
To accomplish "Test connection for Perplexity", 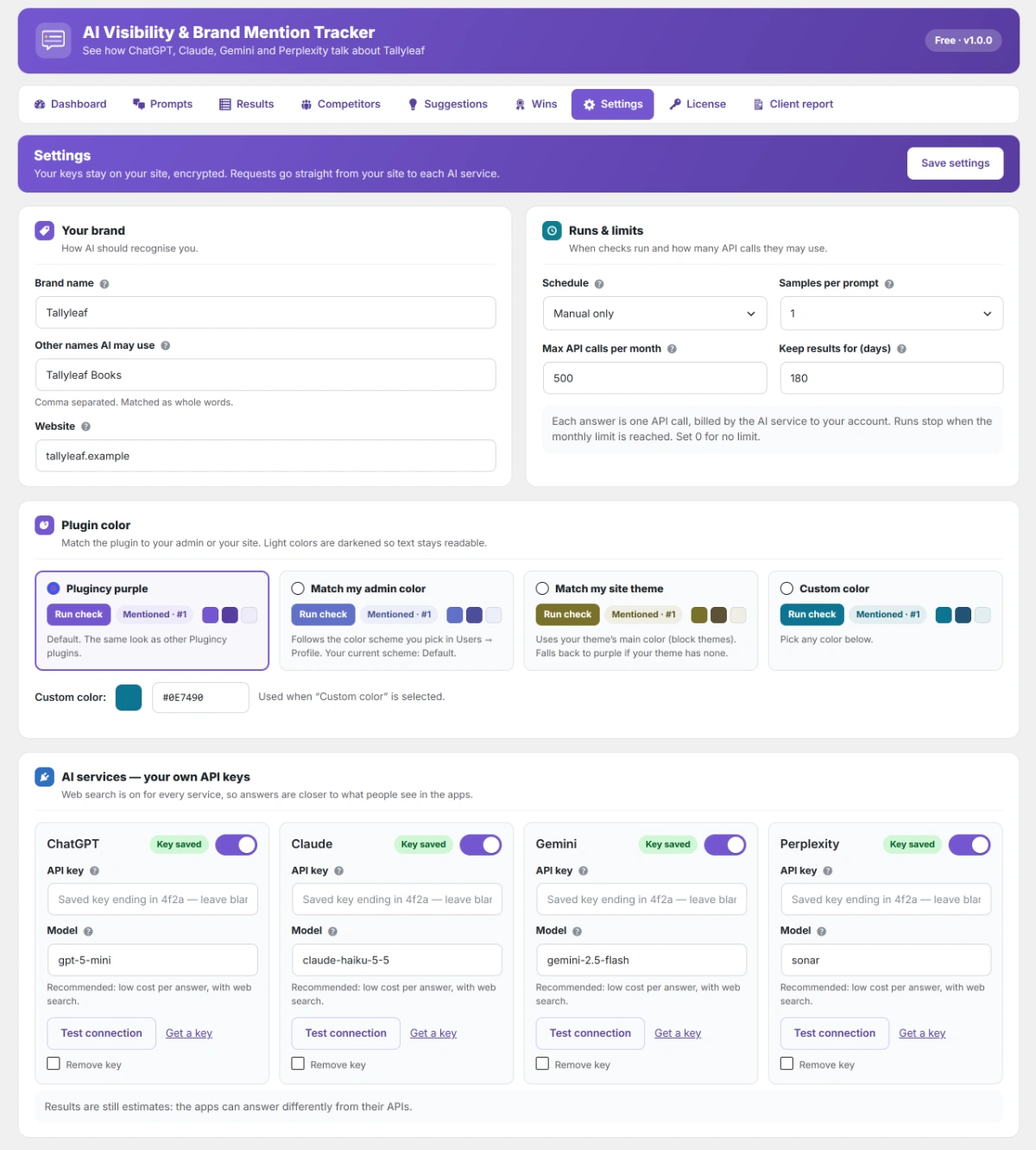I will click(x=834, y=1033).
